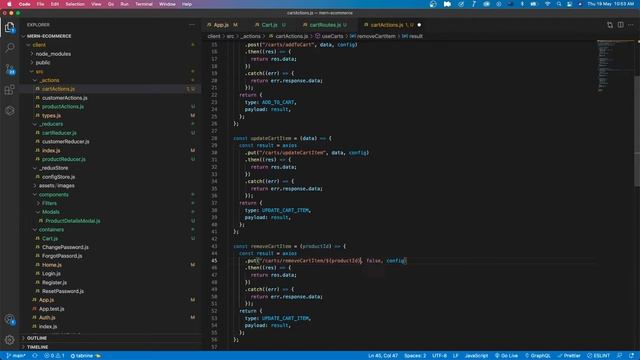Change the JavaScript language mode

[x=476, y=356]
